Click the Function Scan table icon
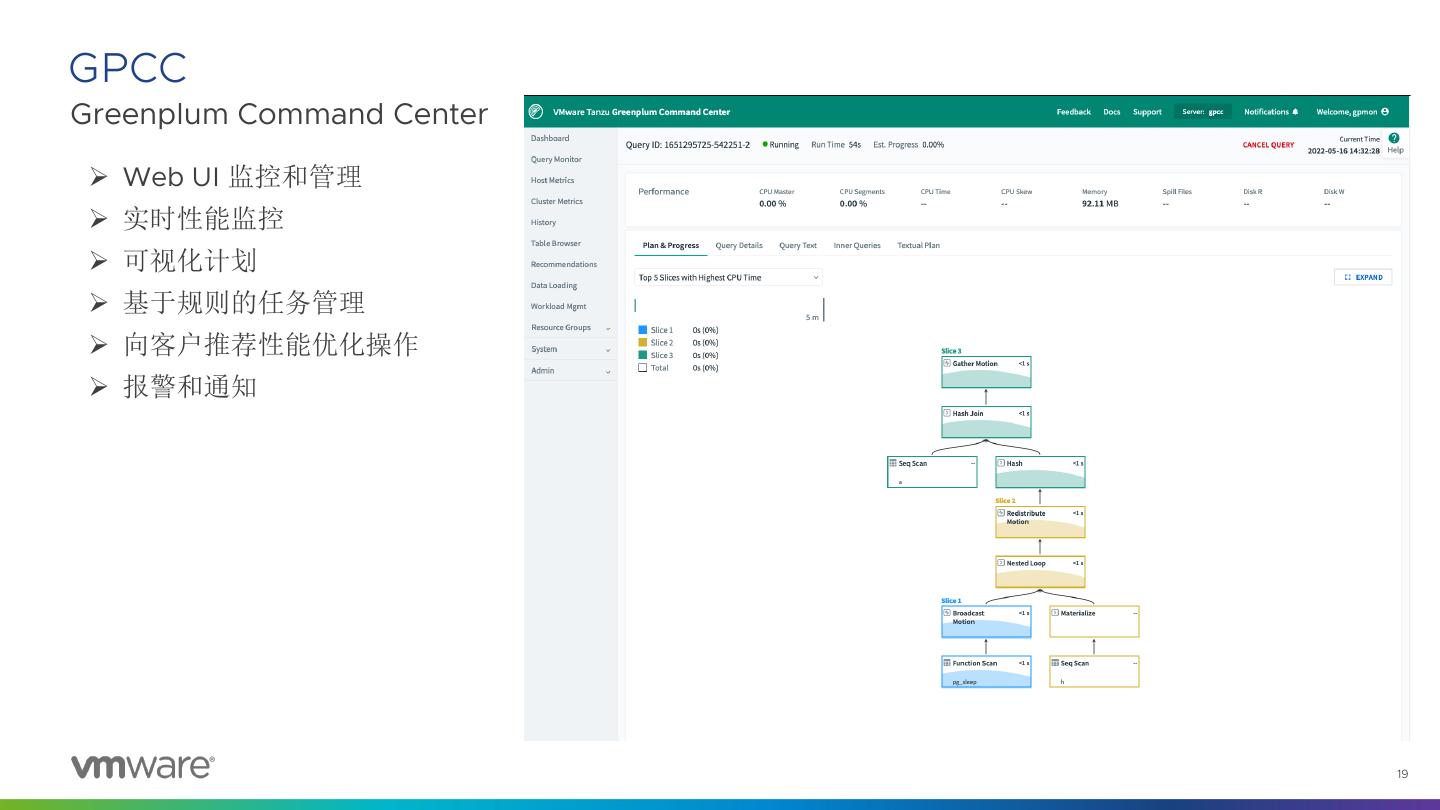This screenshot has width=1440, height=810. [947, 663]
